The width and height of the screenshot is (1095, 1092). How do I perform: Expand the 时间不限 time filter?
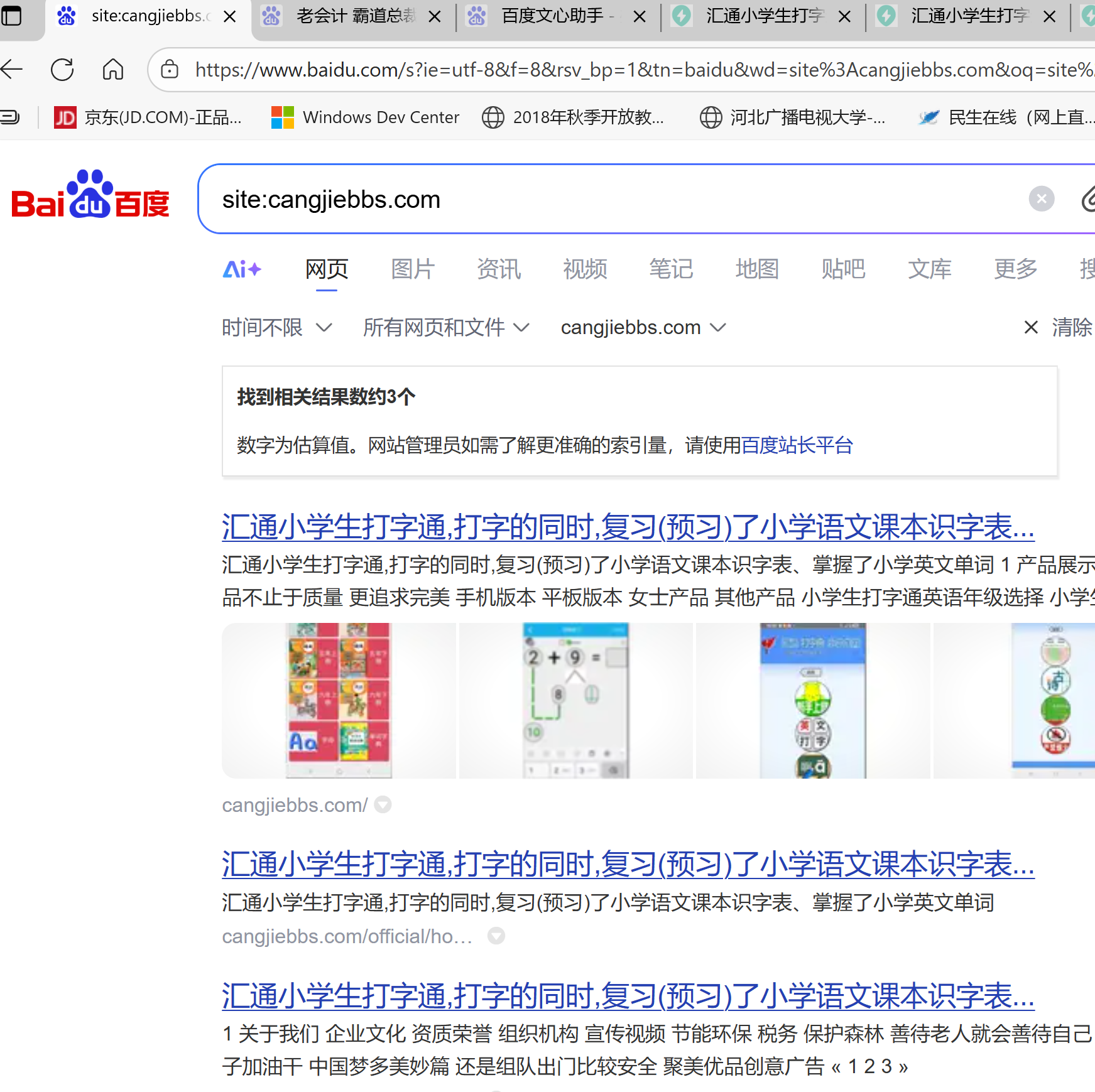(276, 327)
